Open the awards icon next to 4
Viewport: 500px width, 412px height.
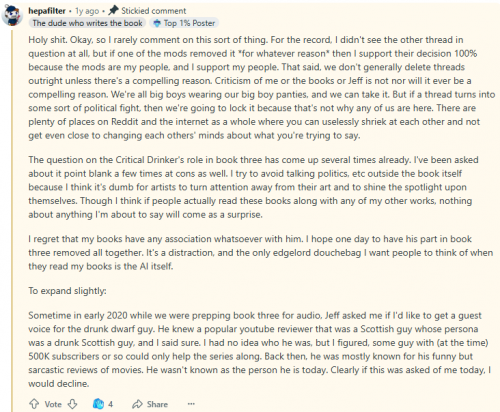click(98, 404)
